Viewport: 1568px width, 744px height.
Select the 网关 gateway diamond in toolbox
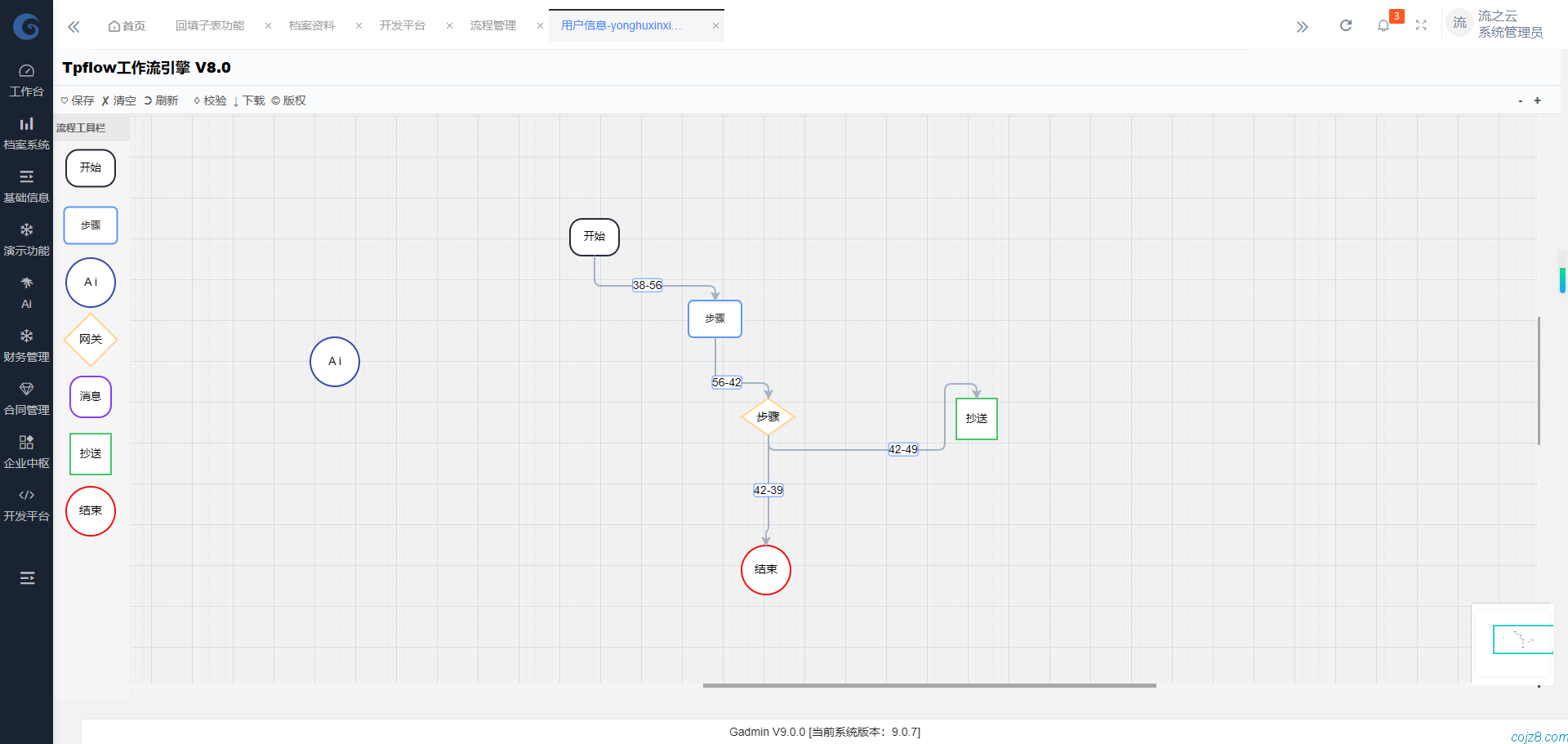pyautogui.click(x=91, y=340)
